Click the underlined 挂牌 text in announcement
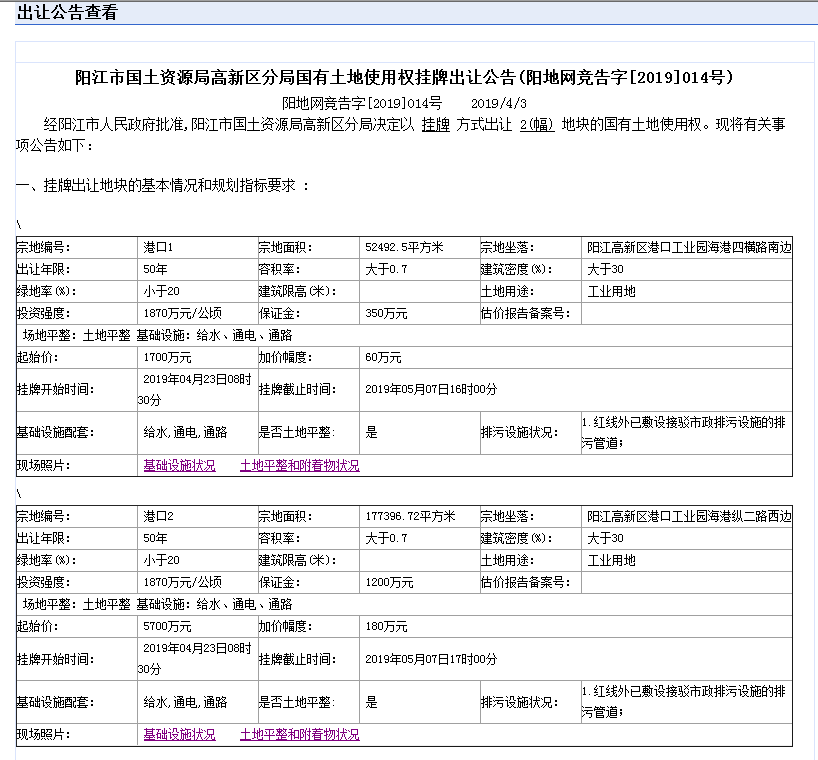Viewport: 818px width, 760px height. pos(436,125)
